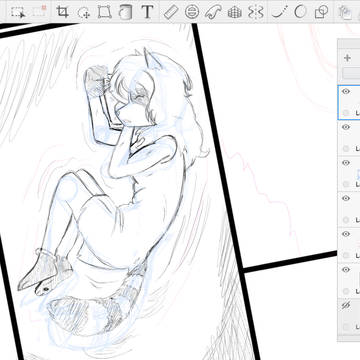This screenshot has height=360, width=360.
Task: Toggle eye of sixth layer from top
Action: coord(346,270)
